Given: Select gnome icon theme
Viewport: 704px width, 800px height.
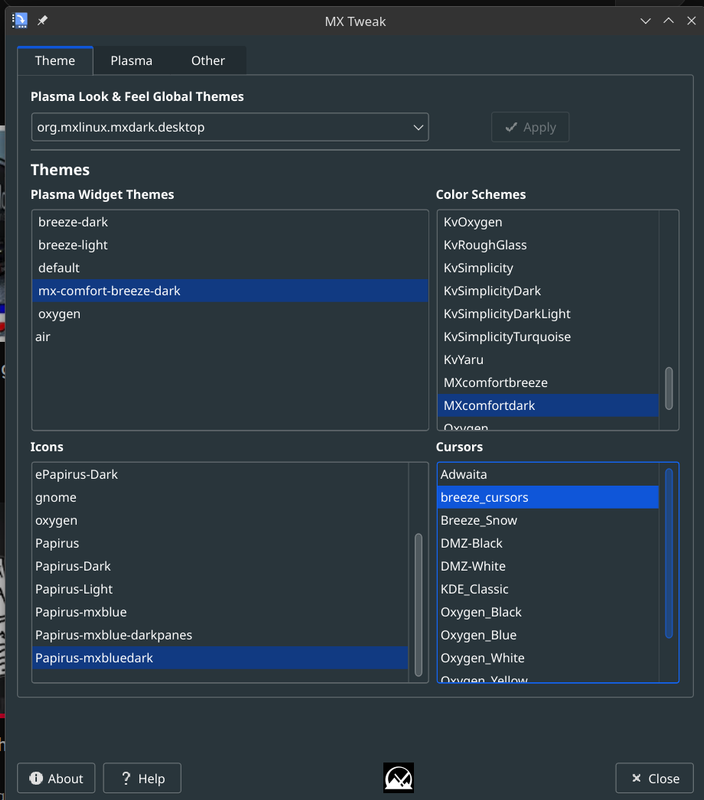Looking at the screenshot, I should coord(220,497).
